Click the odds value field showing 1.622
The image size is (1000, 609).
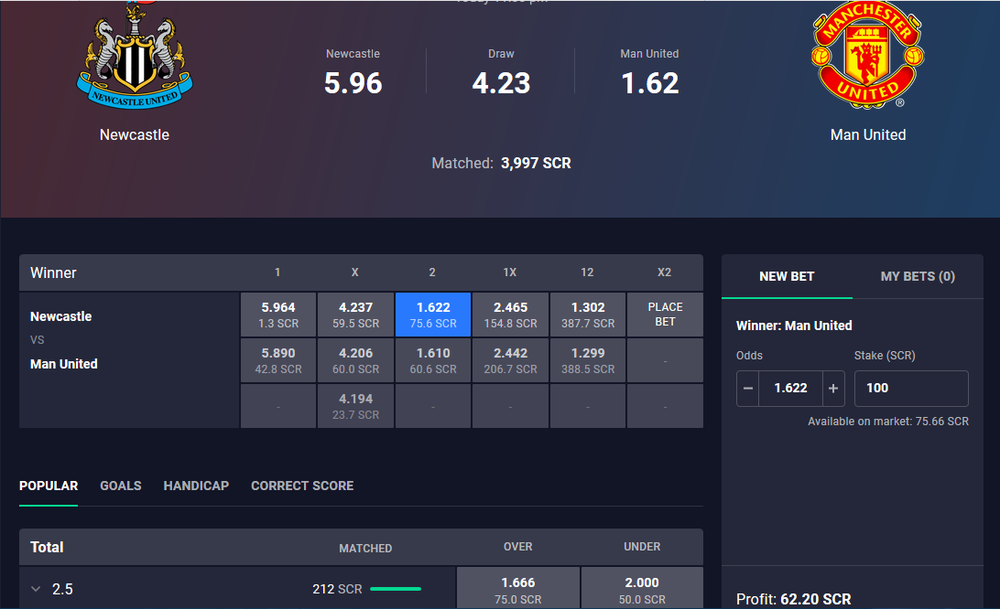pyautogui.click(x=791, y=388)
